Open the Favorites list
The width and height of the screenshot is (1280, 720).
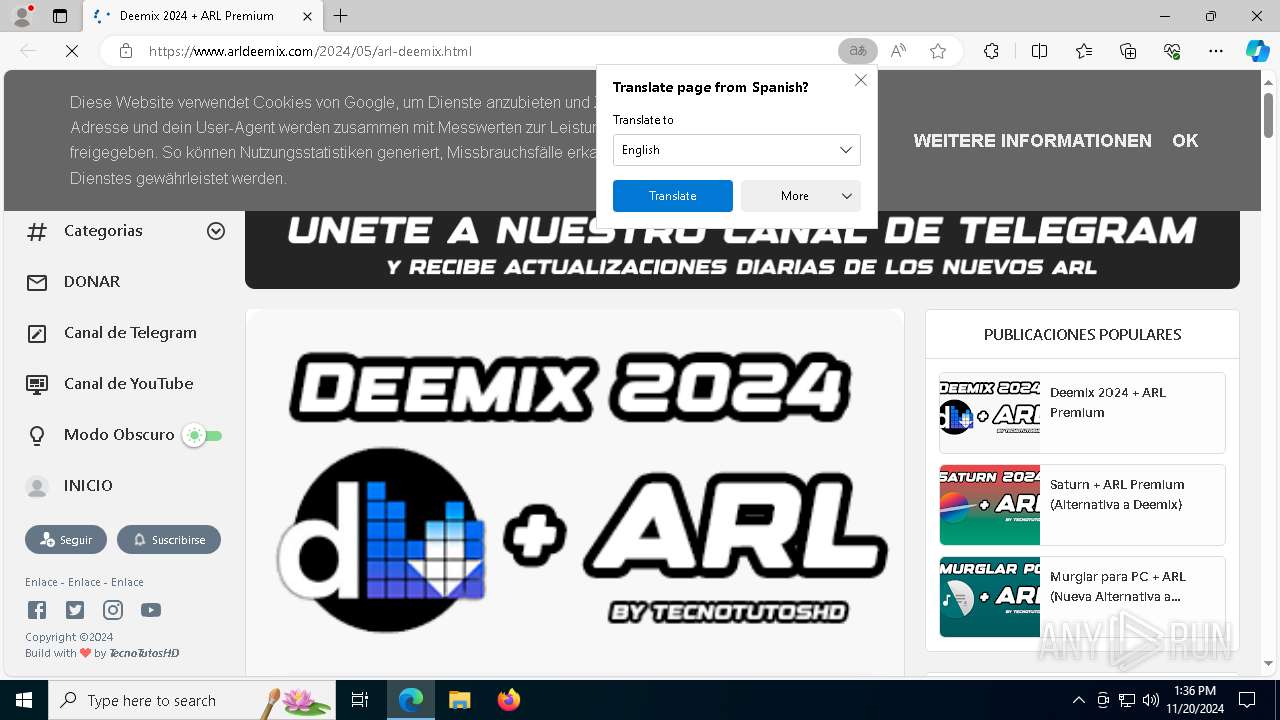[x=1084, y=51]
